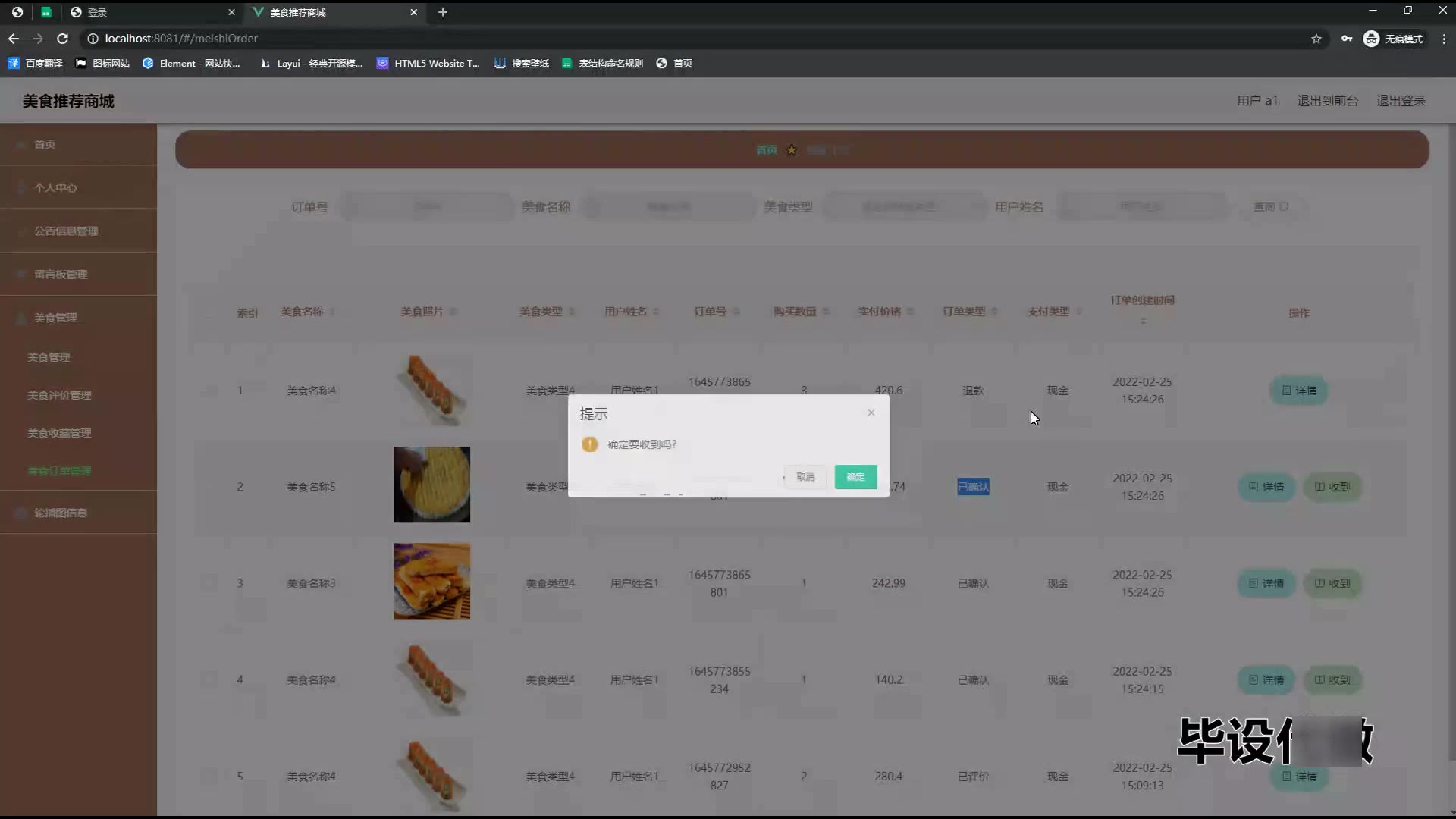Image resolution: width=1456 pixels, height=819 pixels.
Task: Click 收到 for row 3 美食名称3
Action: point(1332,583)
